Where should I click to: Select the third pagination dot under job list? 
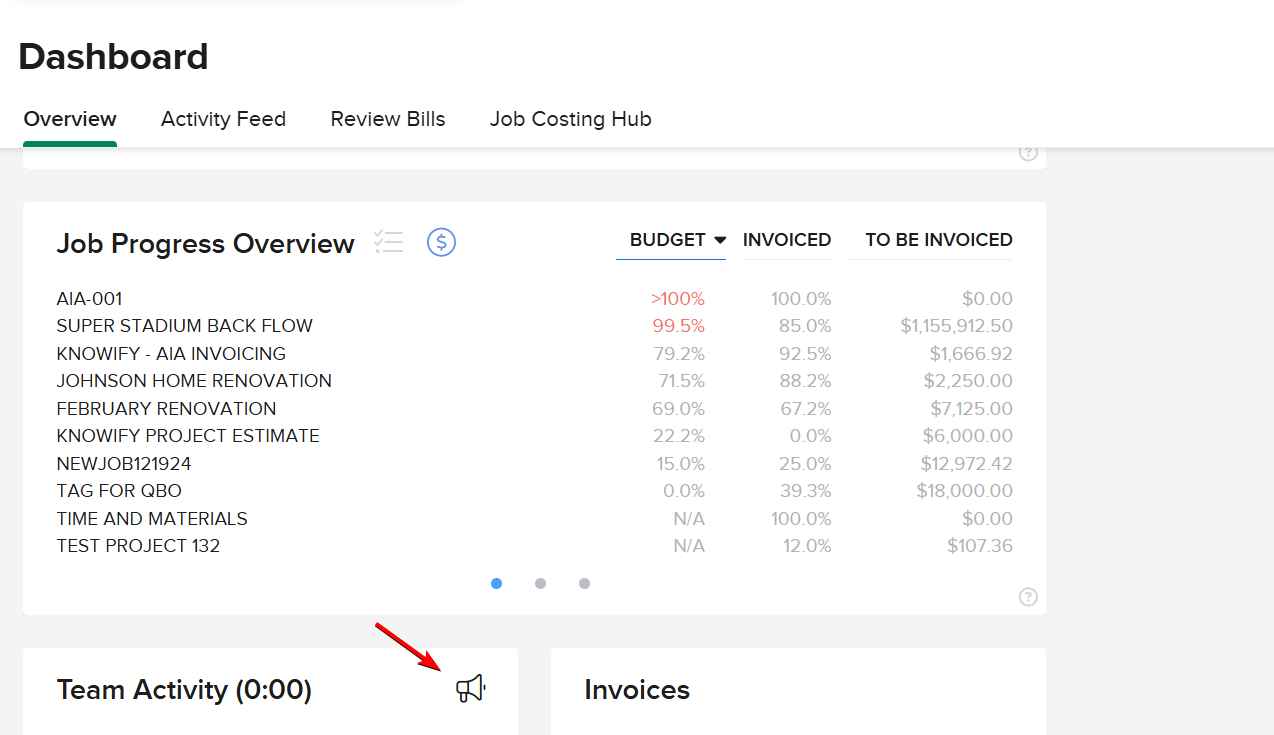click(584, 583)
